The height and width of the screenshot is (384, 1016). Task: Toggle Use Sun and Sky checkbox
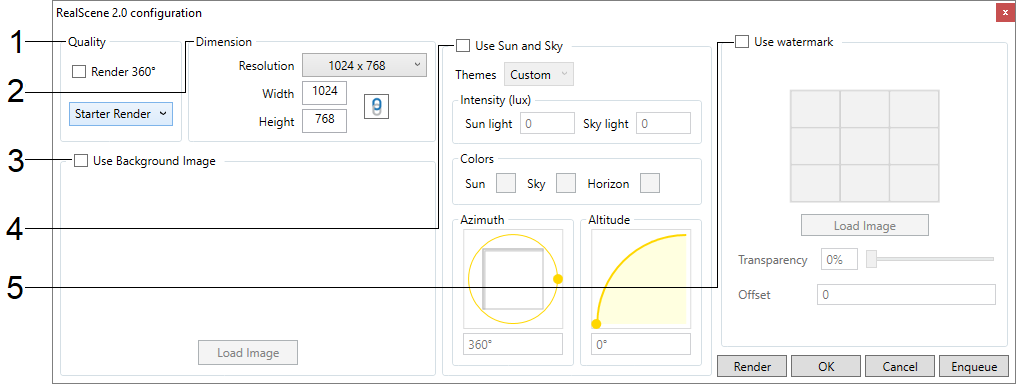(x=463, y=46)
